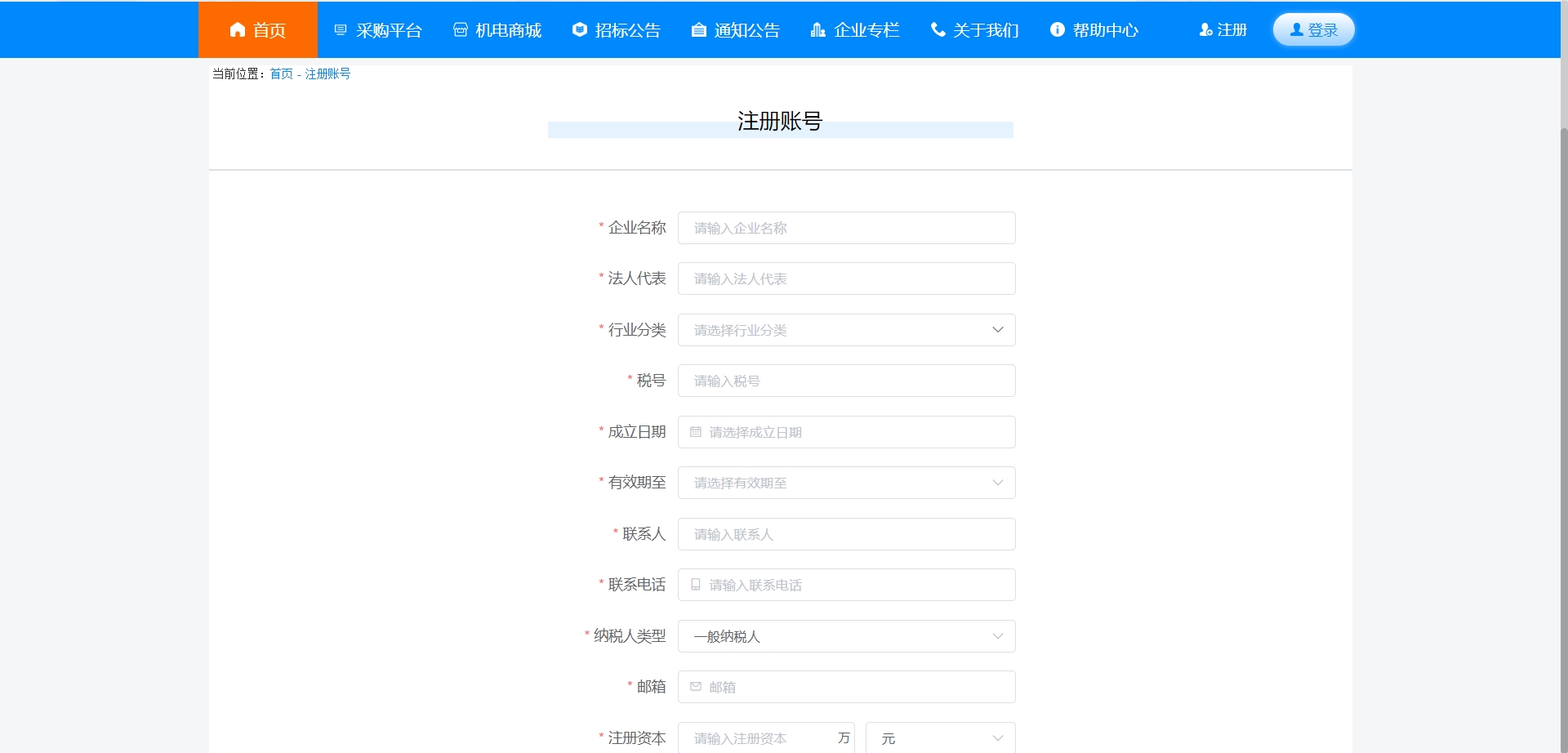Click the 采购平台 monitor icon
The width and height of the screenshot is (1568, 753).
click(341, 30)
